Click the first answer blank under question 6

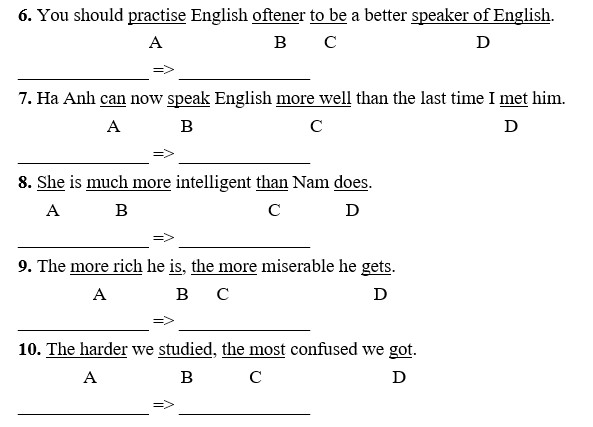click(84, 79)
